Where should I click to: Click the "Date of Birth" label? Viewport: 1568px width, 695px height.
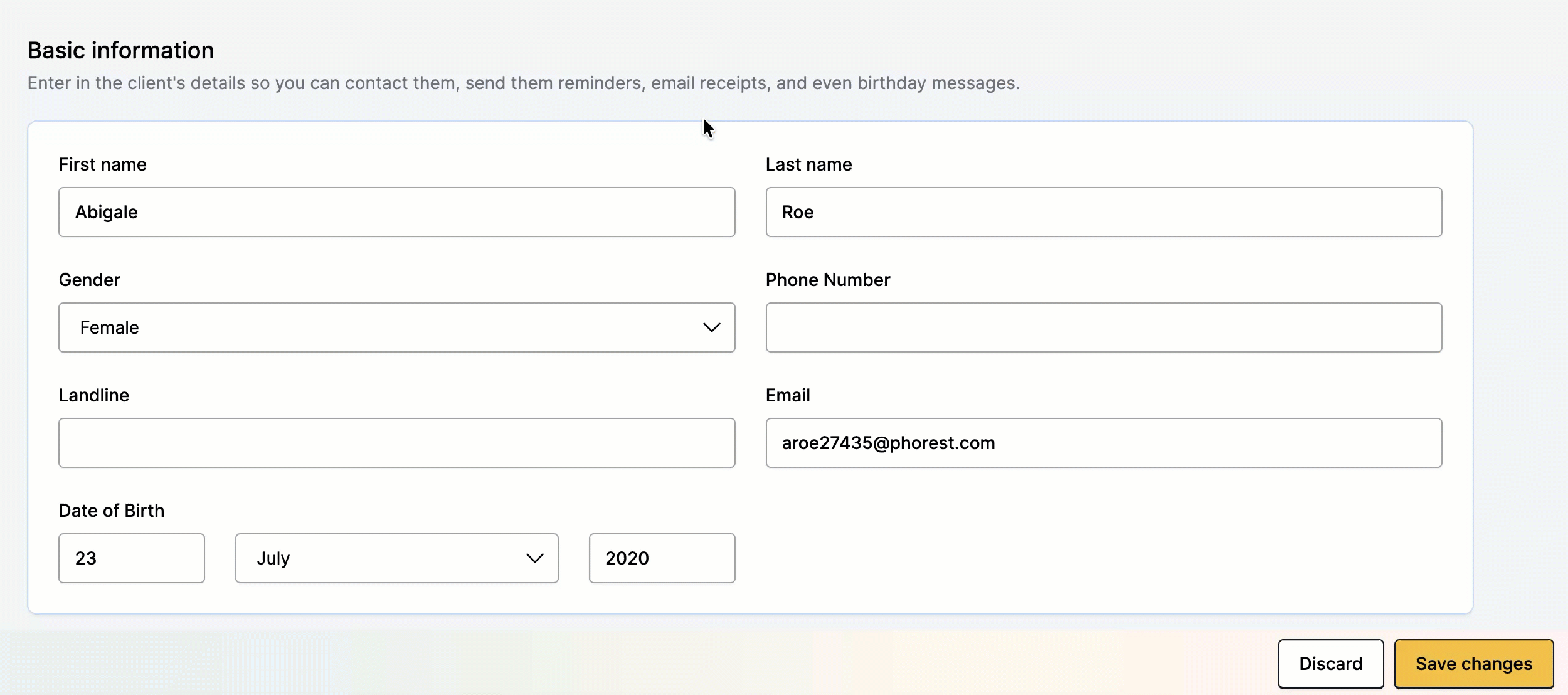[111, 511]
